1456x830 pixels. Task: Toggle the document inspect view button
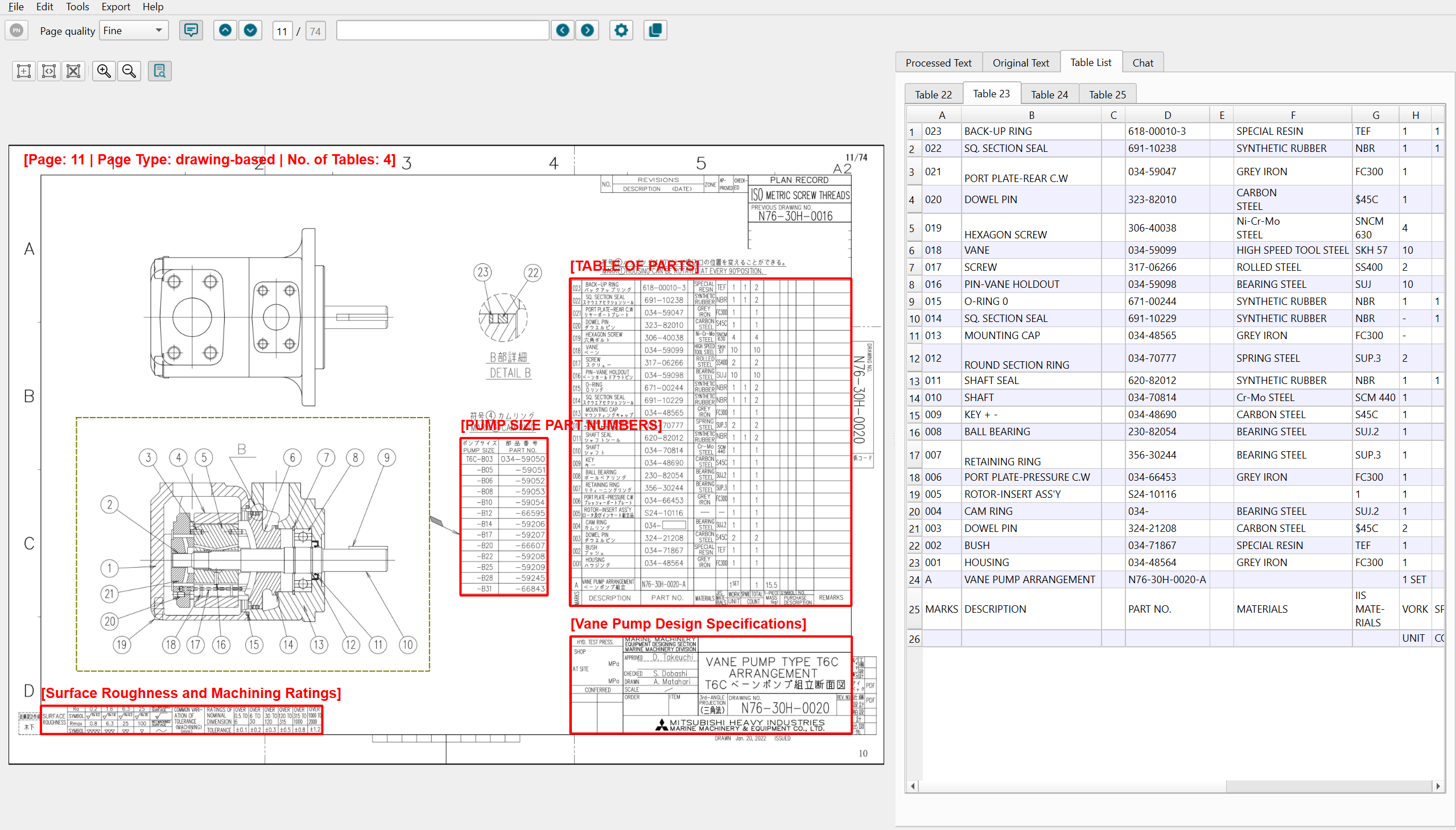click(x=160, y=71)
